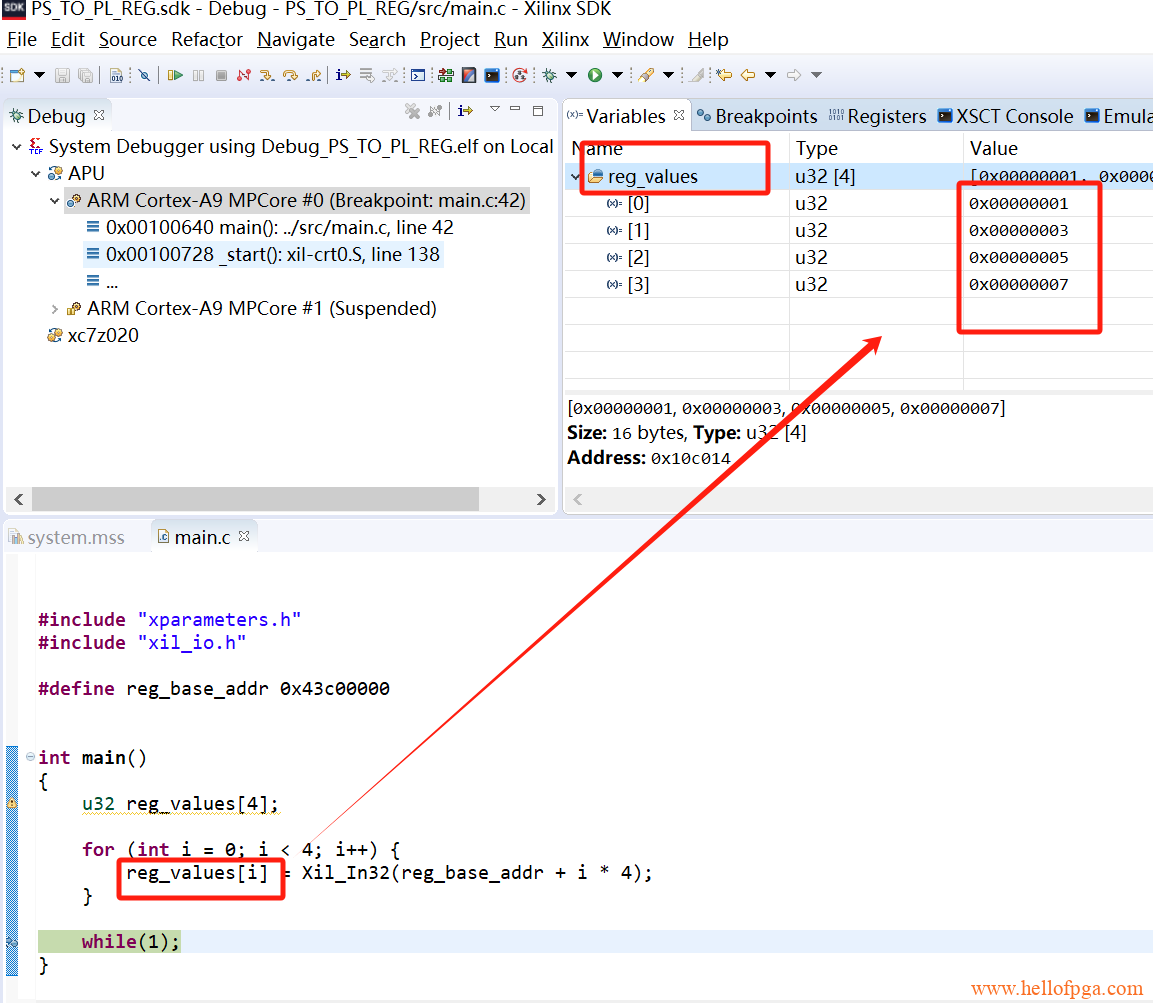Toggle instruction stepping in Debug view header
The height and width of the screenshot is (1003, 1153).
[466, 111]
